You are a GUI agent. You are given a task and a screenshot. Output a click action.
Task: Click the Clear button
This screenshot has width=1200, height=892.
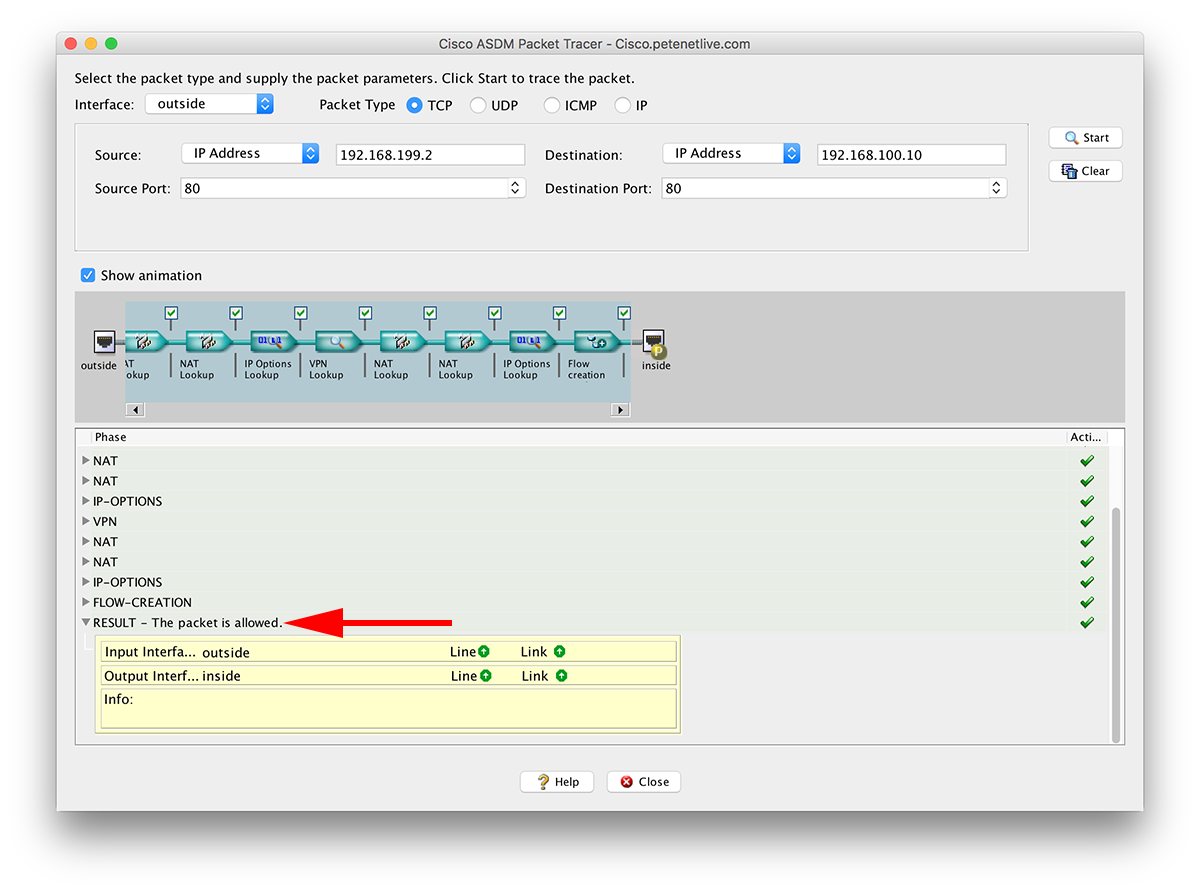point(1086,171)
